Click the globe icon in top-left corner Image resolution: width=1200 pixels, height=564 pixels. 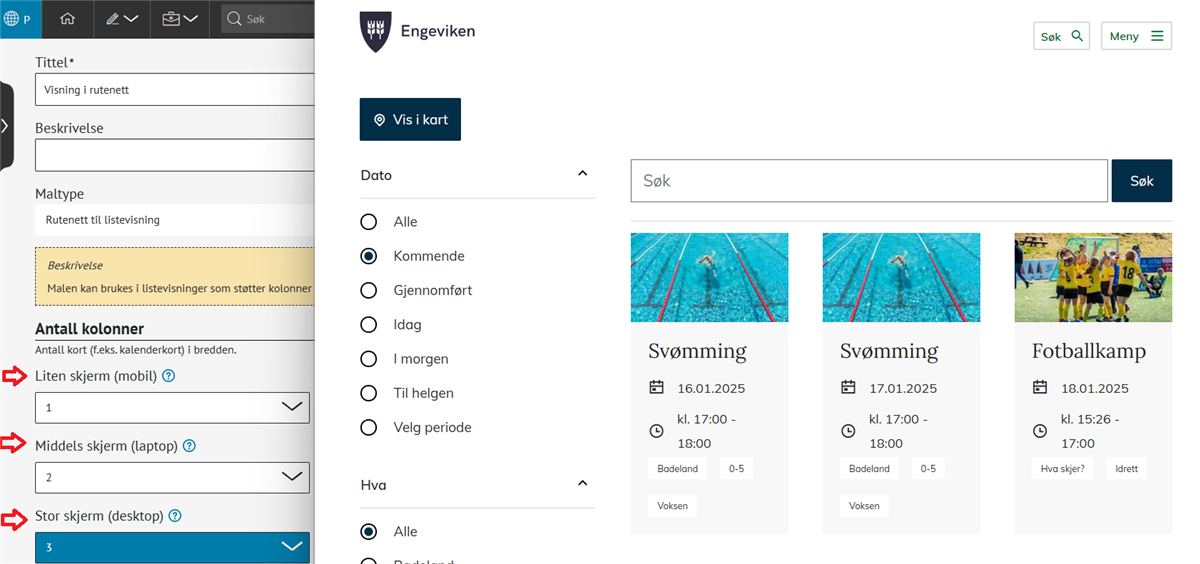coord(13,19)
